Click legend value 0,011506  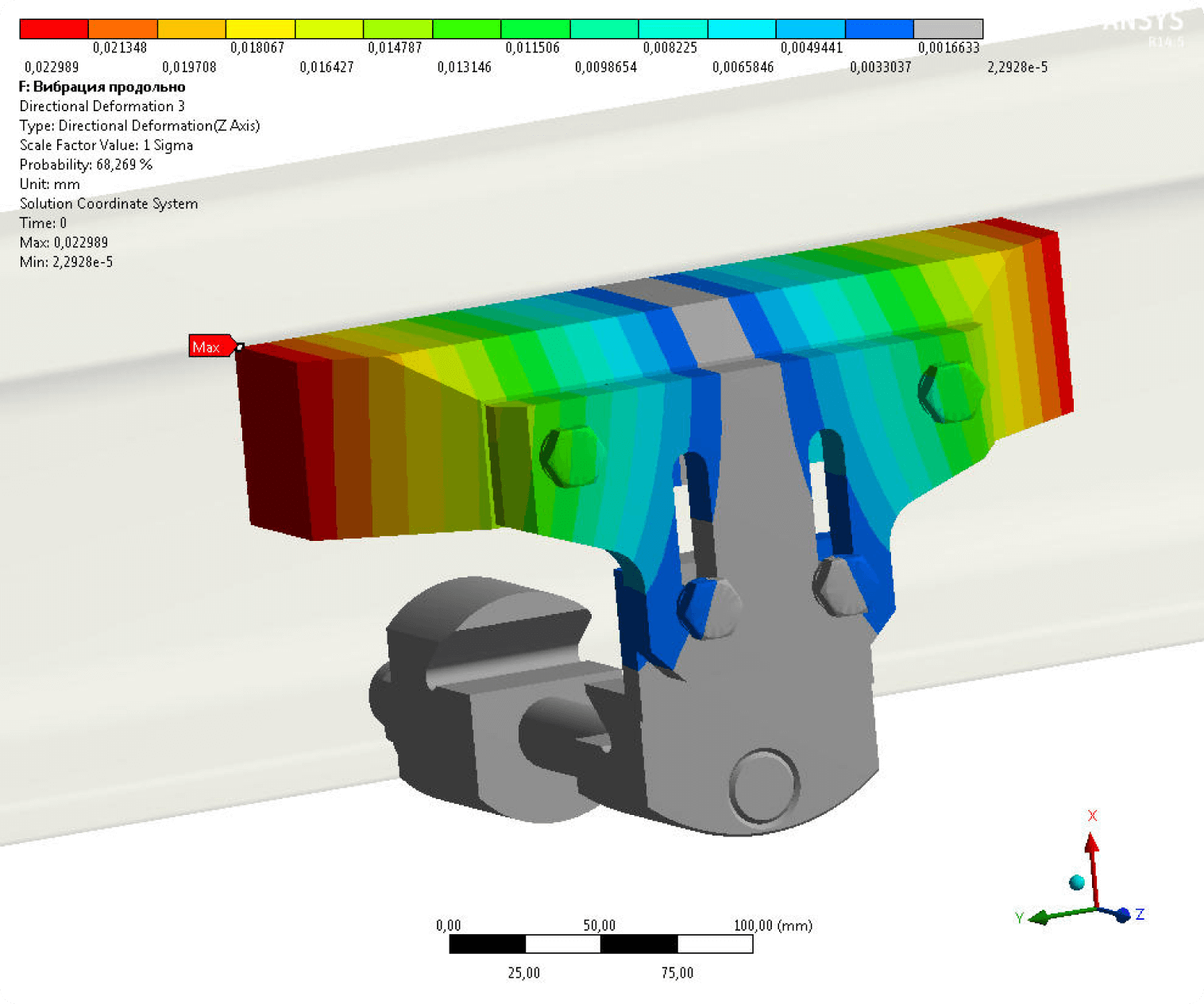point(532,48)
